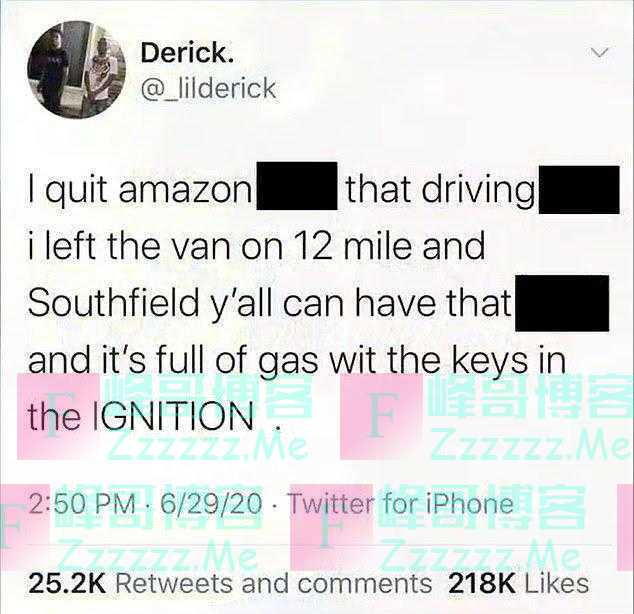The height and width of the screenshot is (614, 634).
Task: Click the censored block after driving
Action: (x=579, y=190)
